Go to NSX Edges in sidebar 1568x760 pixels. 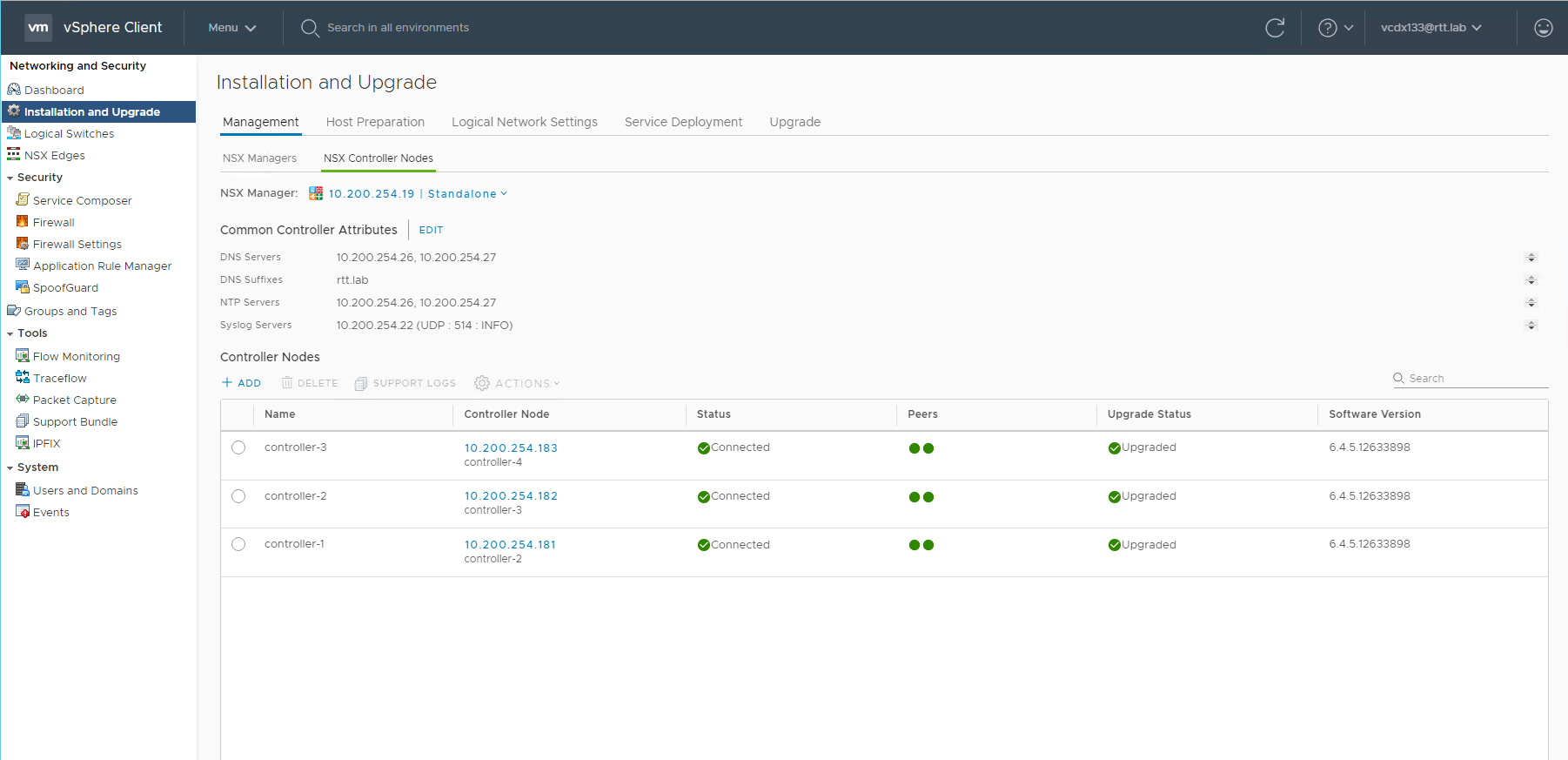(x=54, y=156)
